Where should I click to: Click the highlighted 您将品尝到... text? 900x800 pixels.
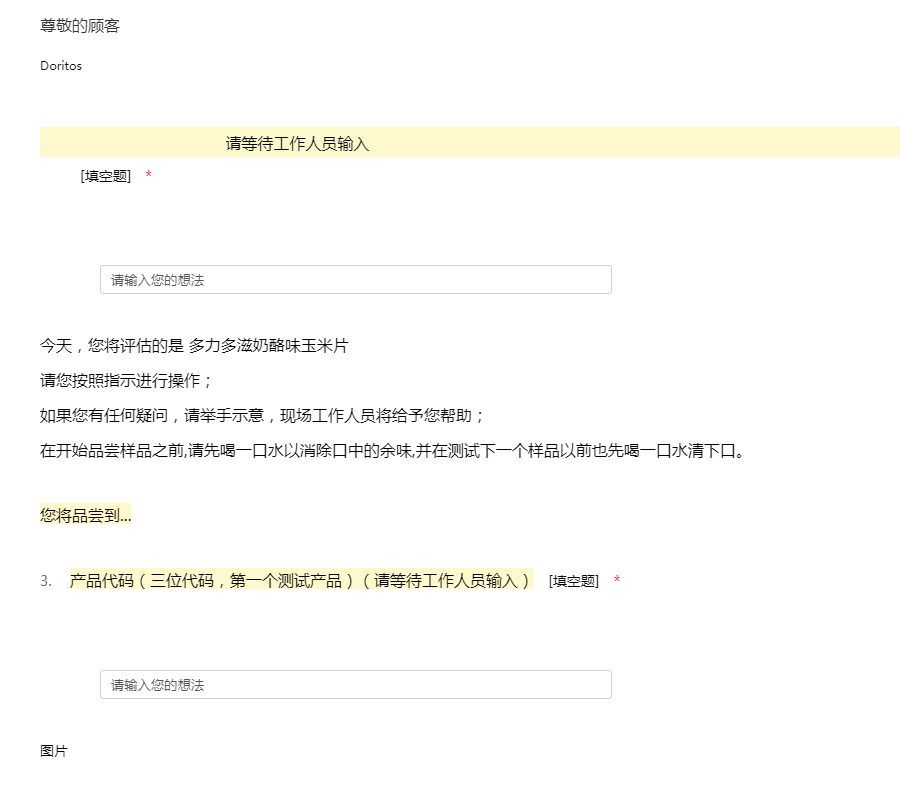click(x=86, y=516)
